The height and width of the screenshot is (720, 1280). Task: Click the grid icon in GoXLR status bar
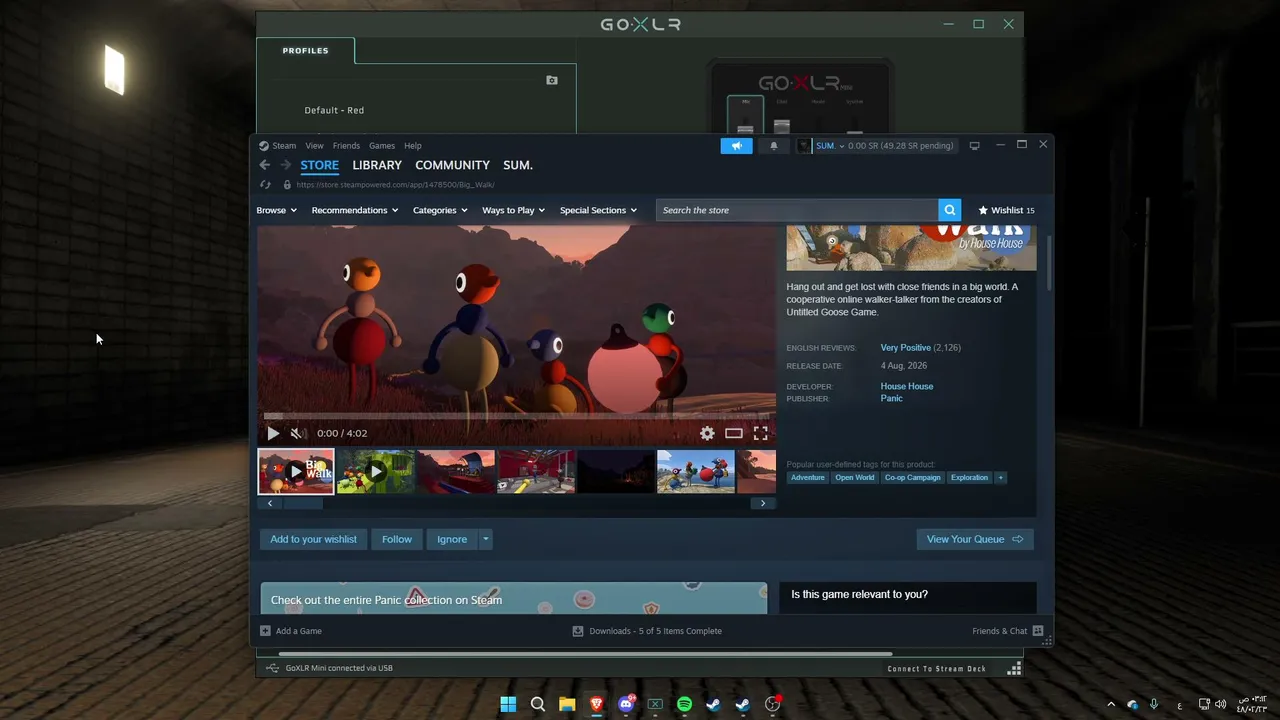point(1014,668)
